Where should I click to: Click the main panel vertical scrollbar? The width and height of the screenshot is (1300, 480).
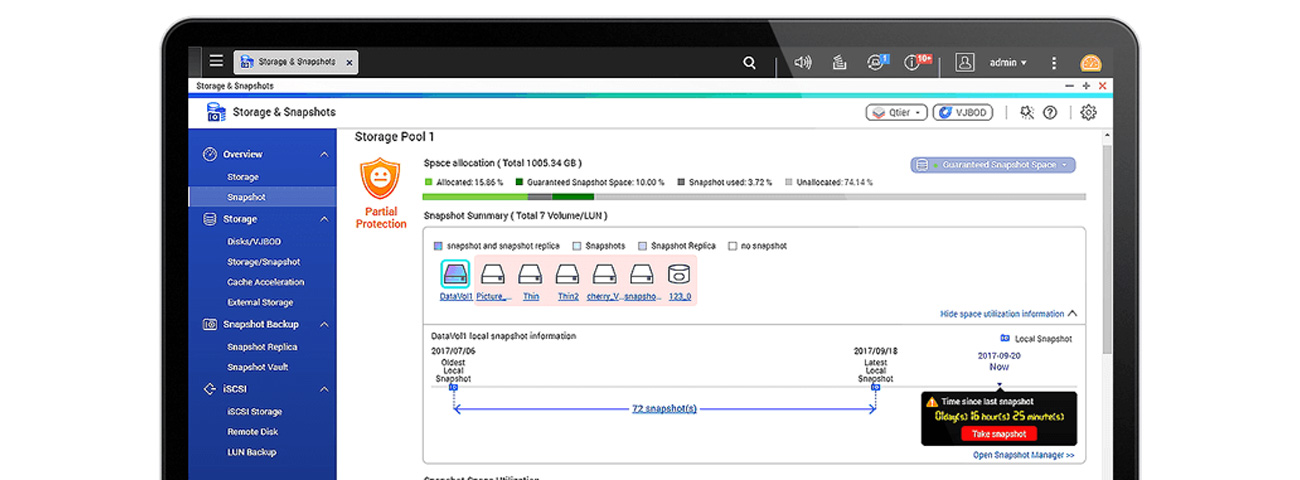point(1107,250)
